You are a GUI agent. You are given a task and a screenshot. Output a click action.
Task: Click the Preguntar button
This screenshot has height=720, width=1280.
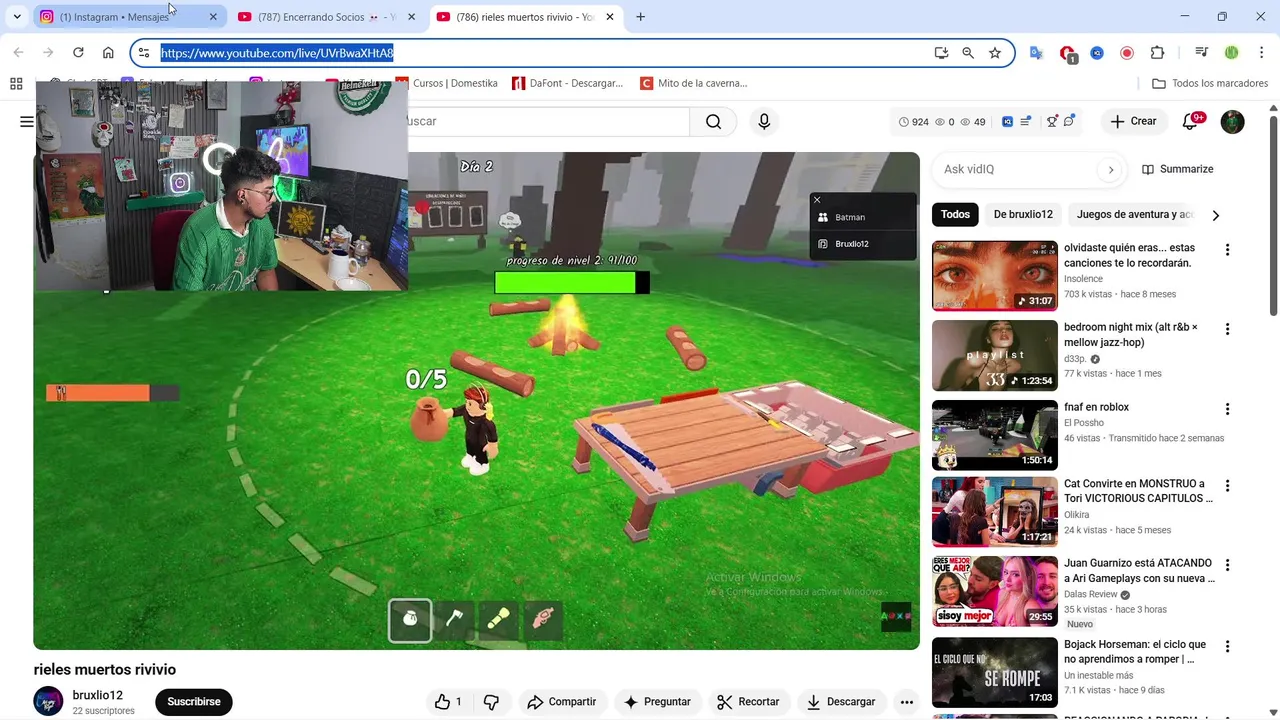[658, 702]
